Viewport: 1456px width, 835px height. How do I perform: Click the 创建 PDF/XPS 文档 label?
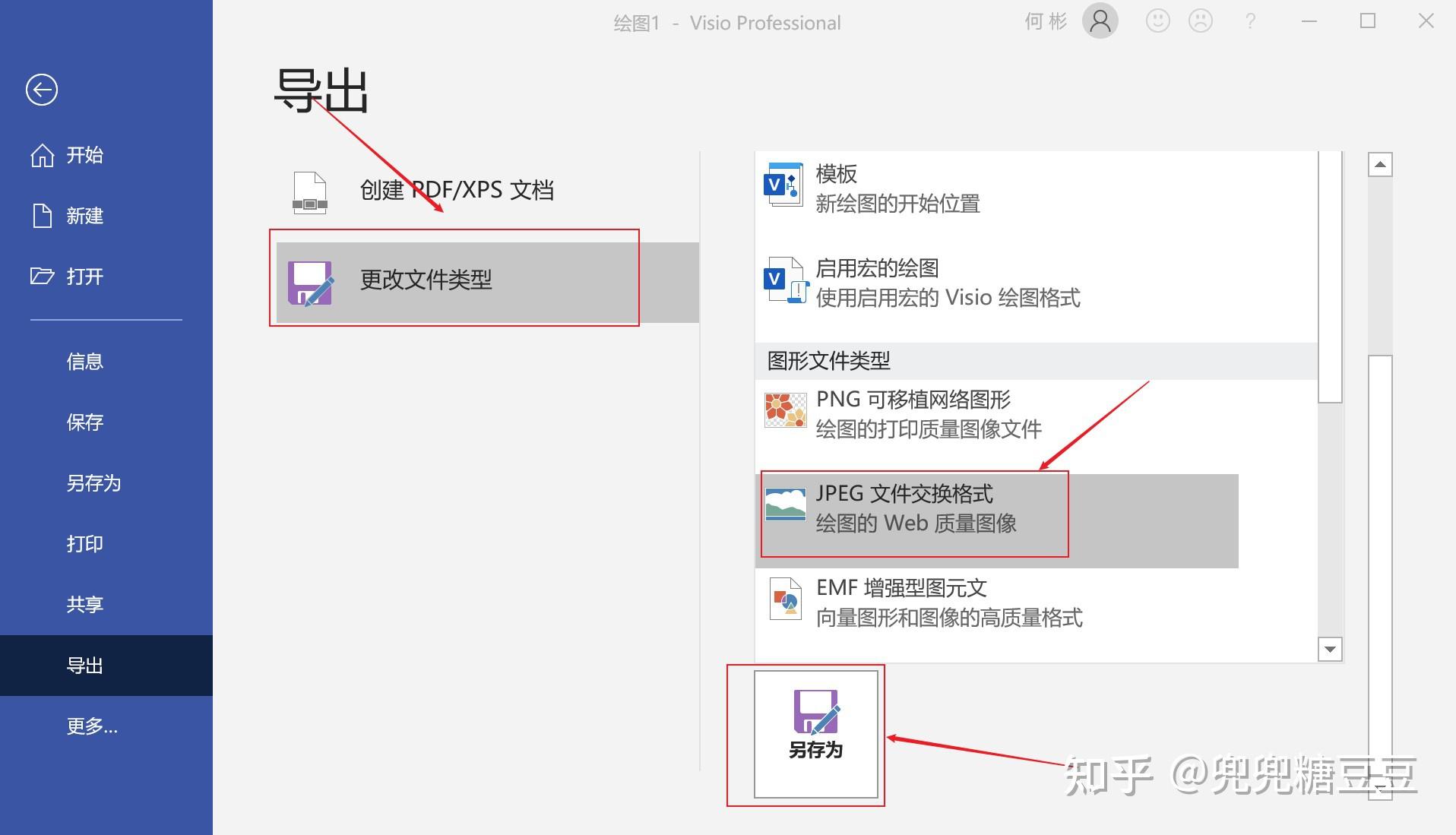coord(457,190)
